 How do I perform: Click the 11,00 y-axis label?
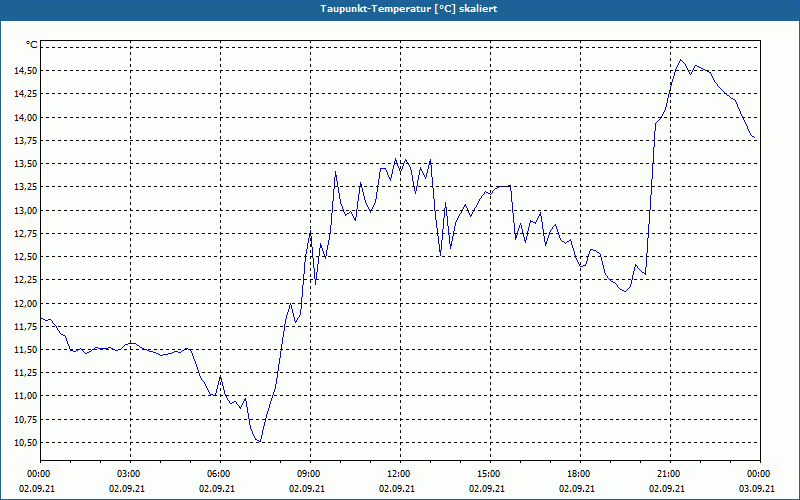(x=25, y=396)
